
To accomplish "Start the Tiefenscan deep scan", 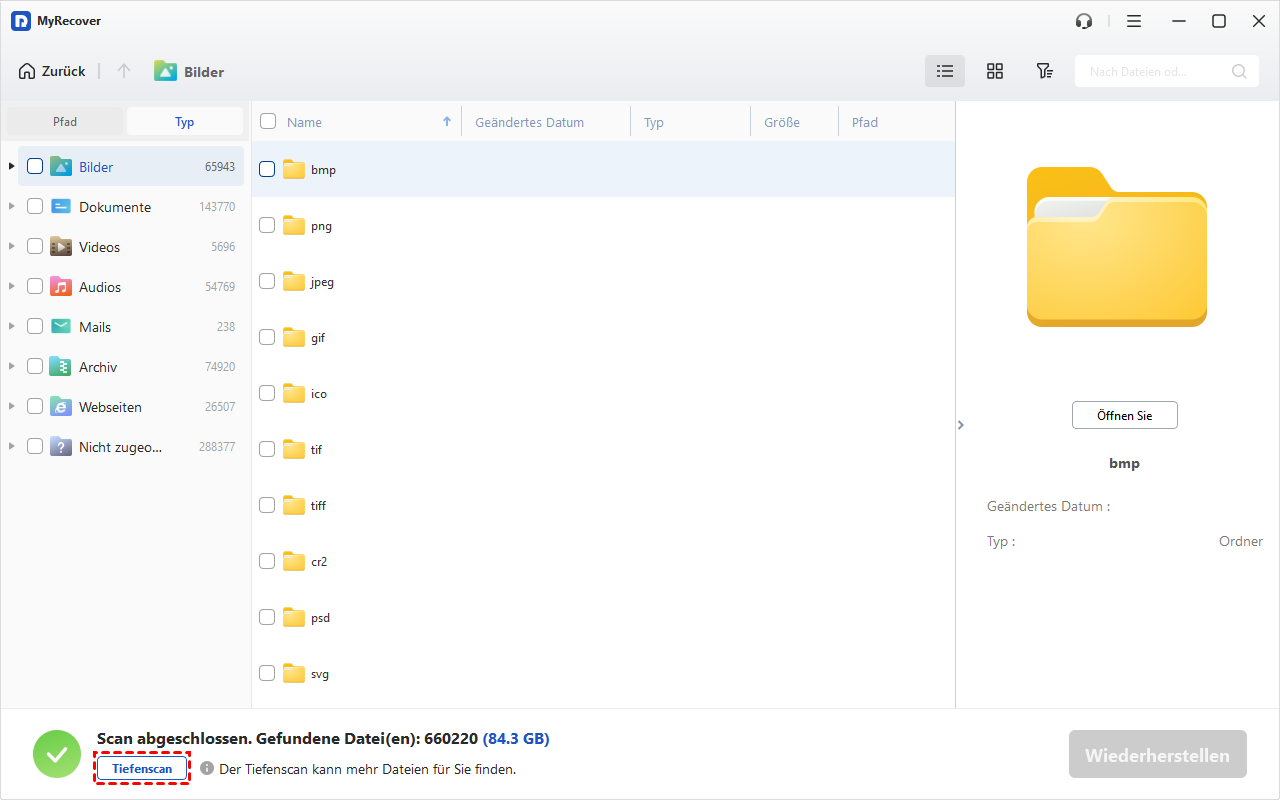I will [x=142, y=769].
